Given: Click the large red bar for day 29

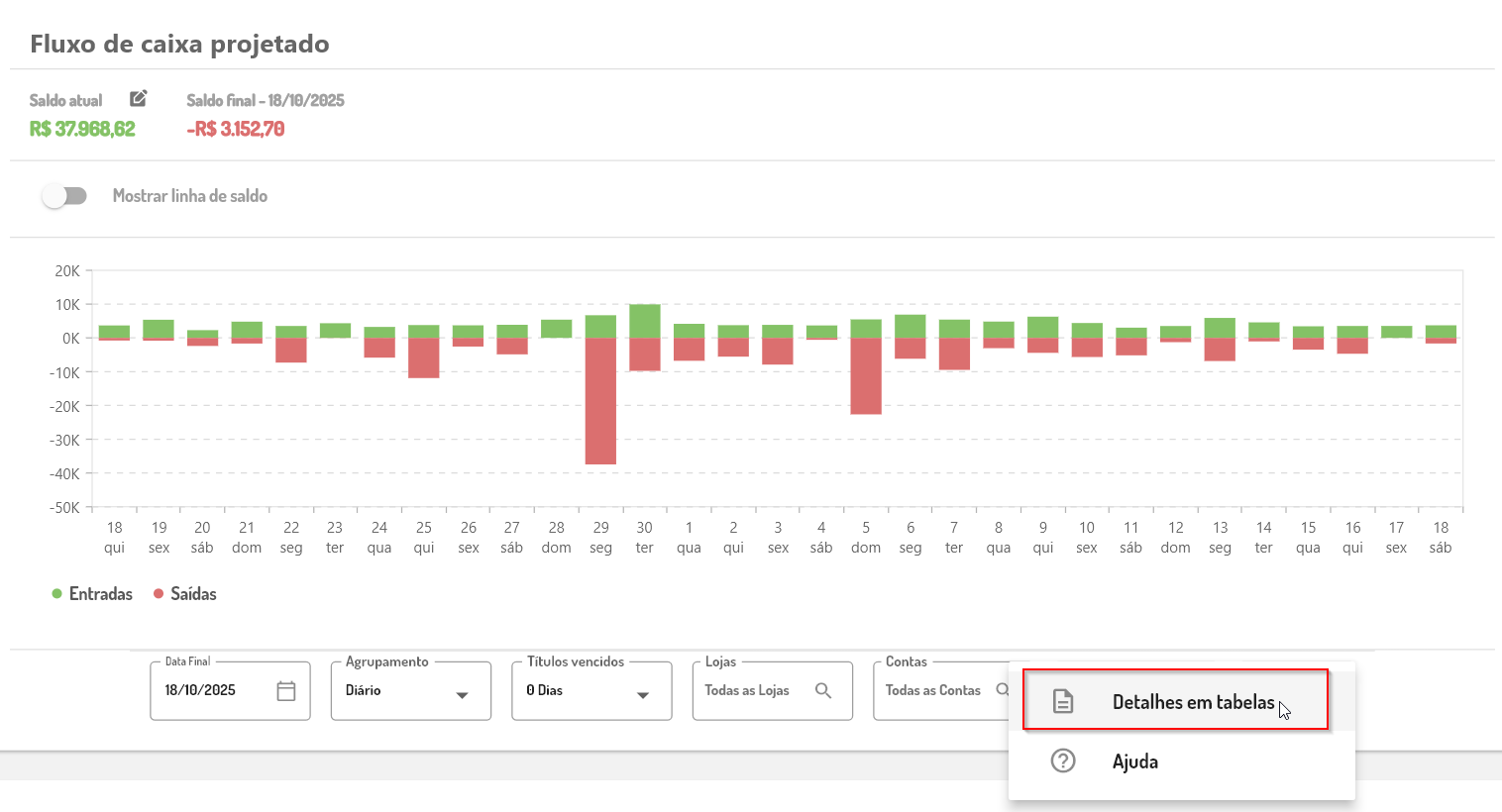Looking at the screenshot, I should 600,401.
